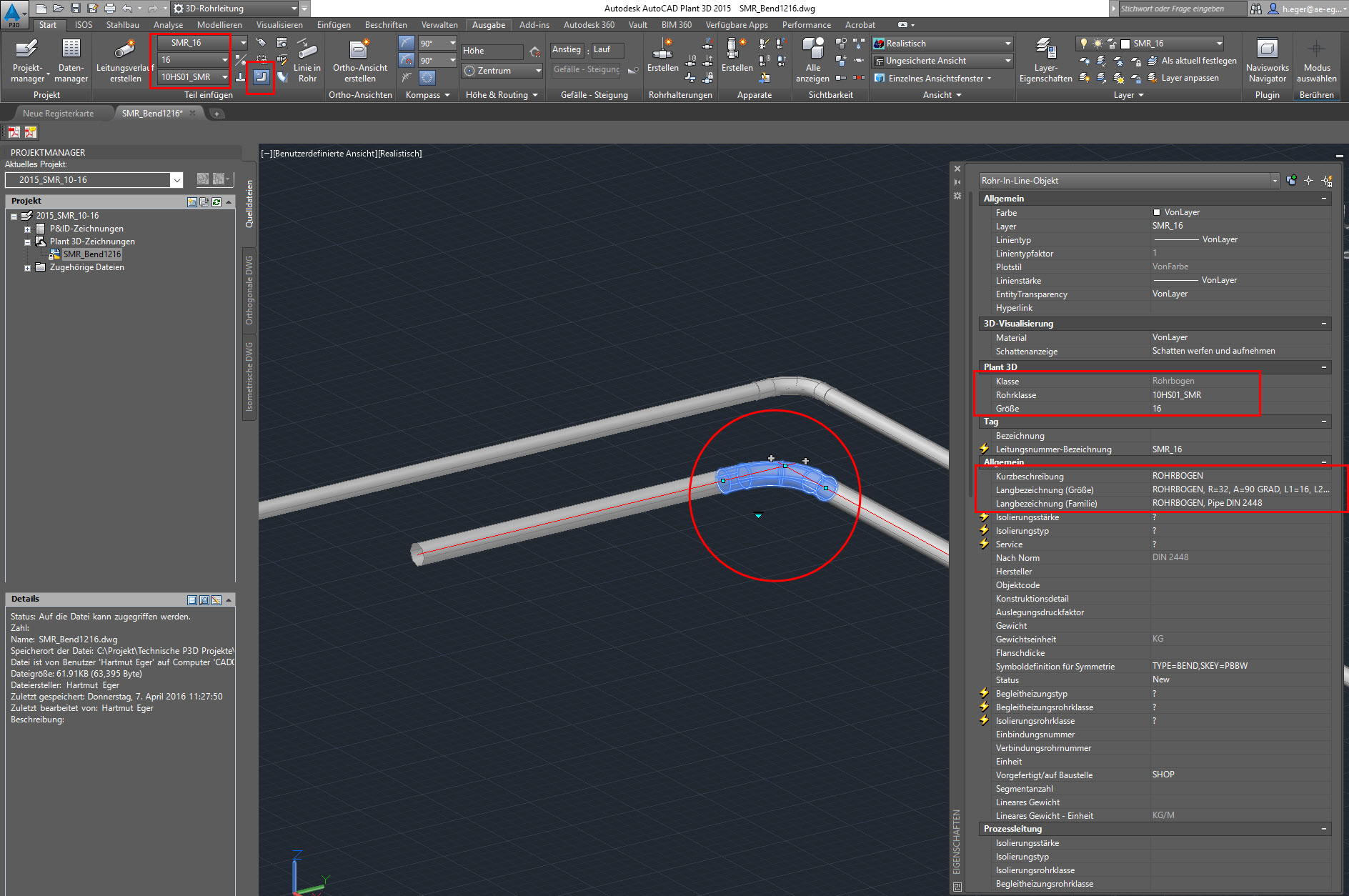Open the SMR_16 line number dropdown
This screenshot has height=896, width=1349.
pos(243,43)
